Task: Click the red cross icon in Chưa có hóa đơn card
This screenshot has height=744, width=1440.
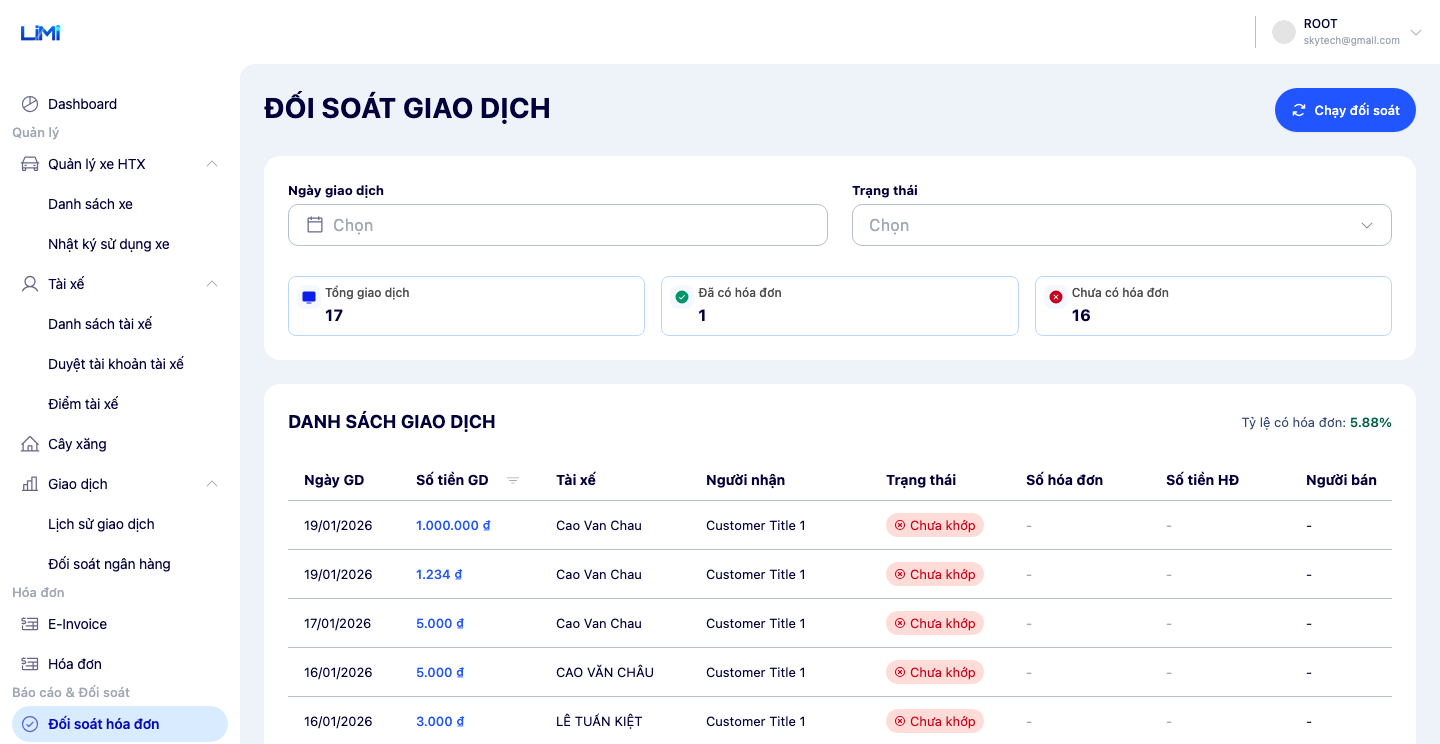Action: (1056, 297)
